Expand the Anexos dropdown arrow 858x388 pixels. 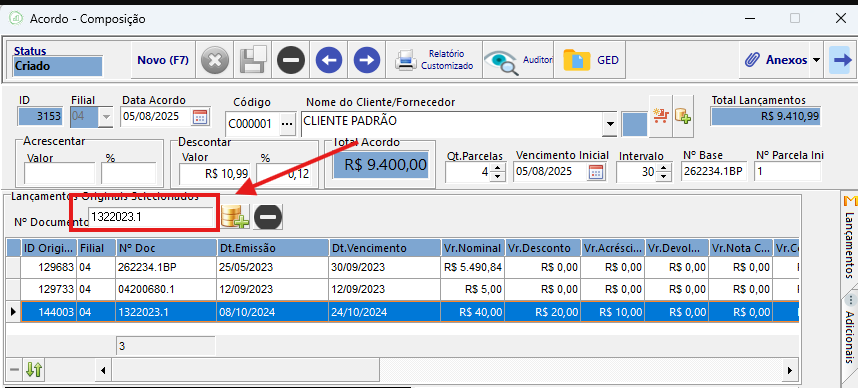click(816, 59)
